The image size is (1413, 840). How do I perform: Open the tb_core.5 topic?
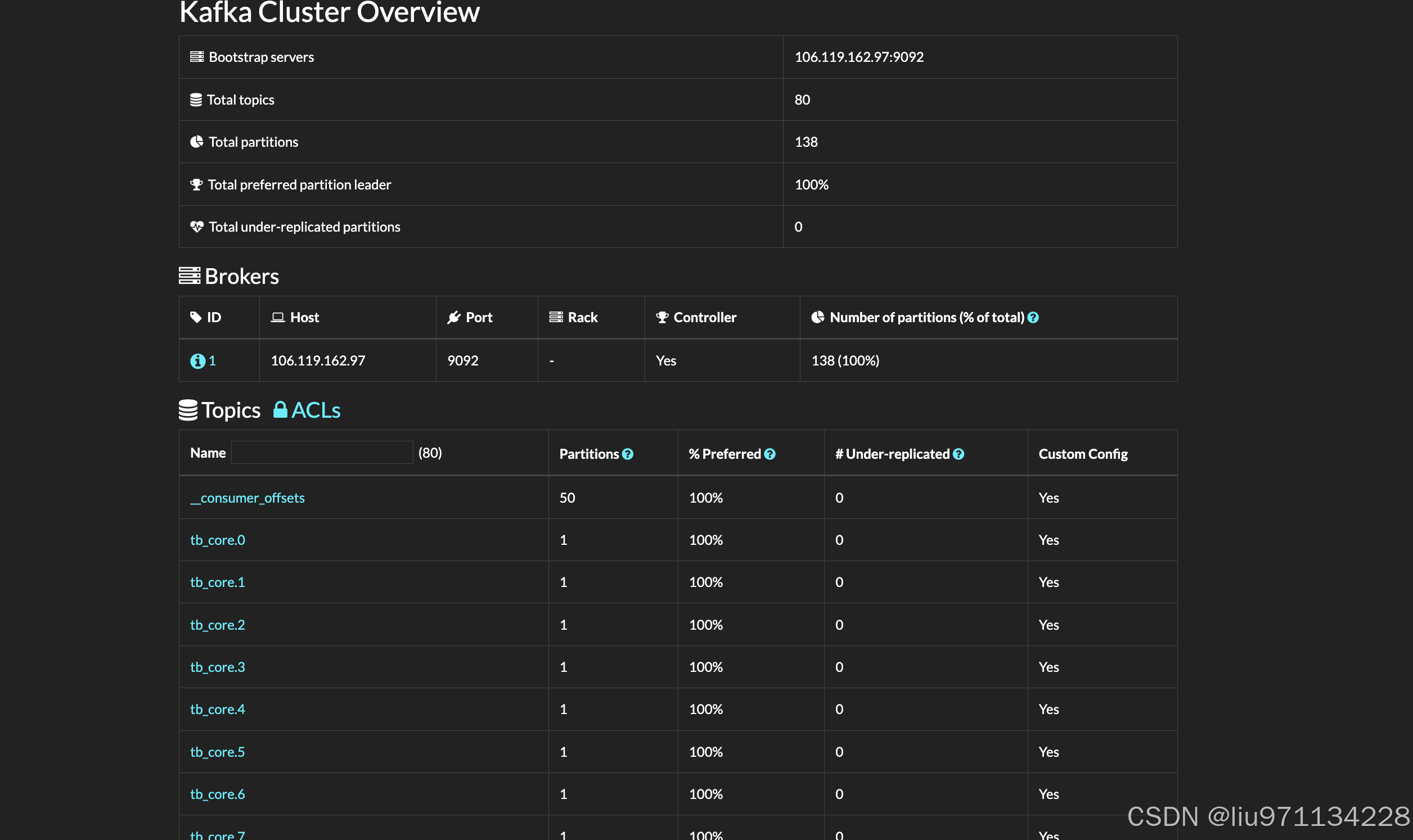217,752
